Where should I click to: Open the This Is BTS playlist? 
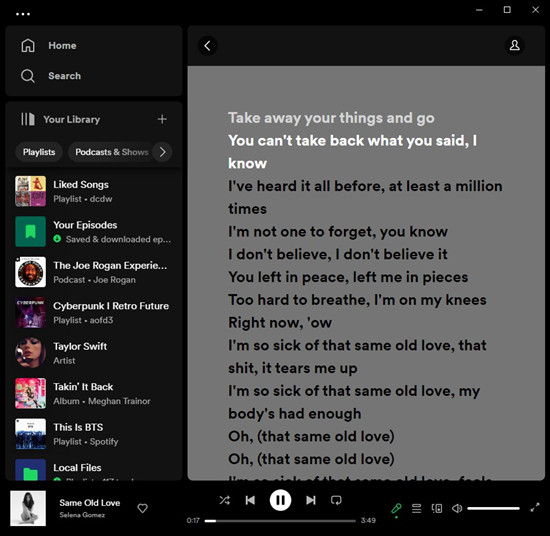coord(94,434)
